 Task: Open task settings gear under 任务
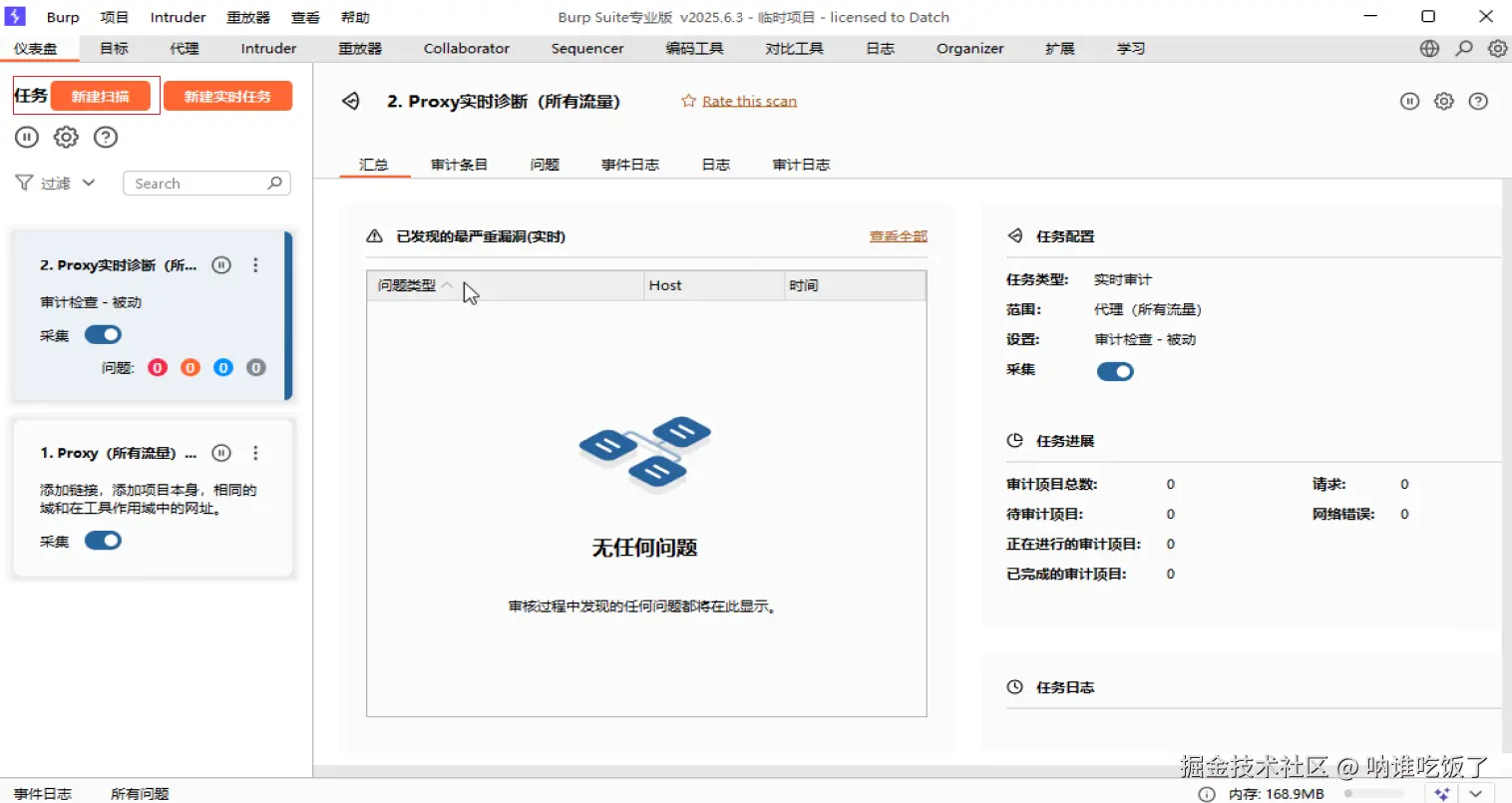click(x=66, y=138)
